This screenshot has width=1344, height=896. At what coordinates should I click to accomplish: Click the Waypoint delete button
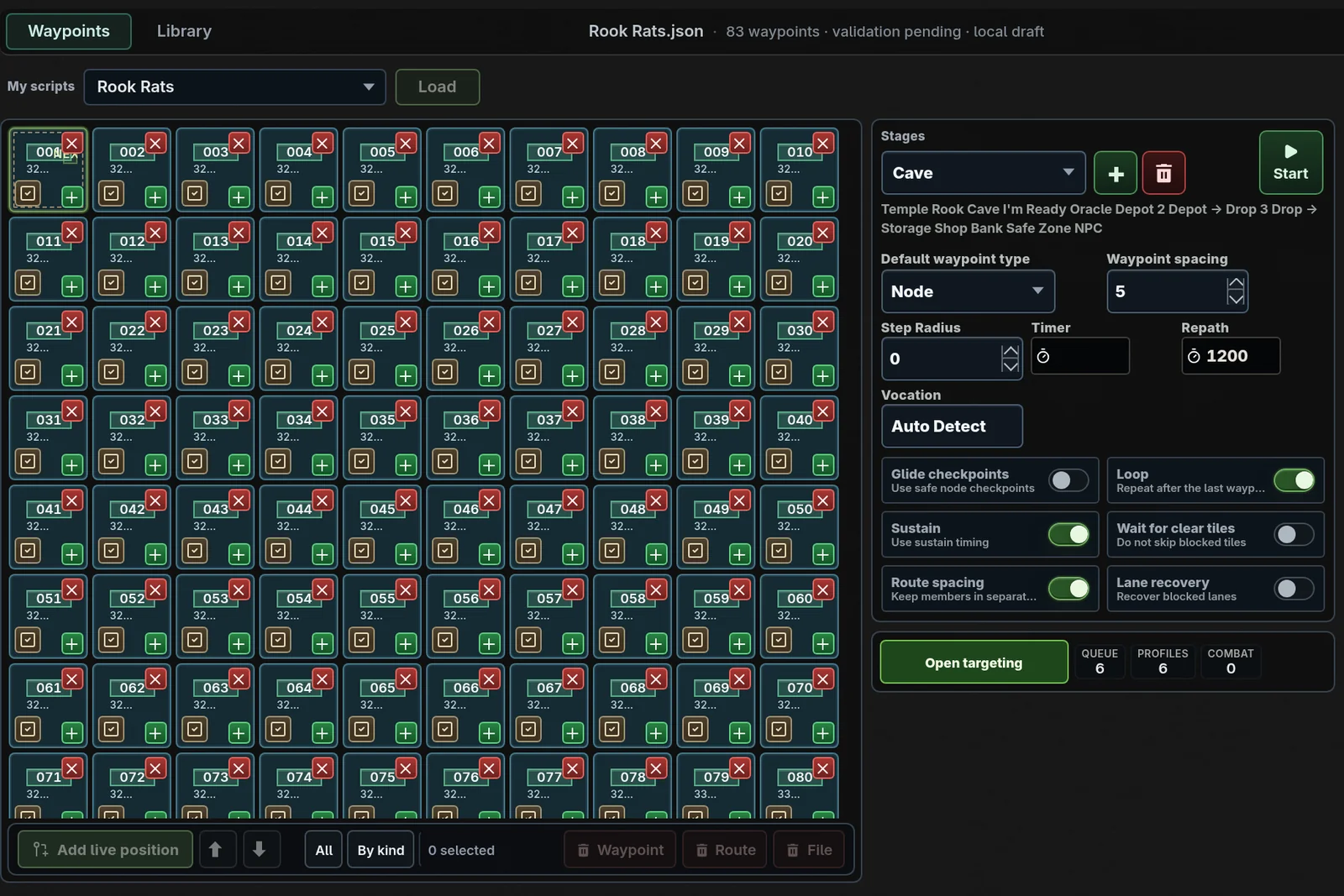(620, 850)
